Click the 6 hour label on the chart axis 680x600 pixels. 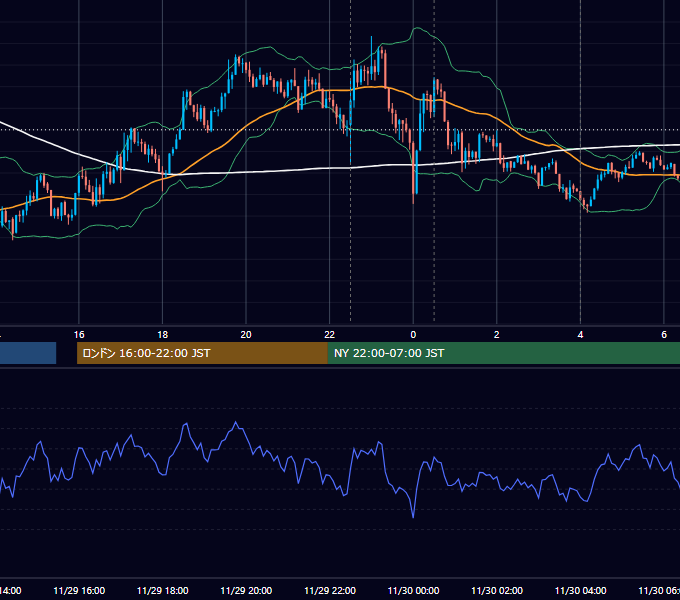(x=664, y=335)
